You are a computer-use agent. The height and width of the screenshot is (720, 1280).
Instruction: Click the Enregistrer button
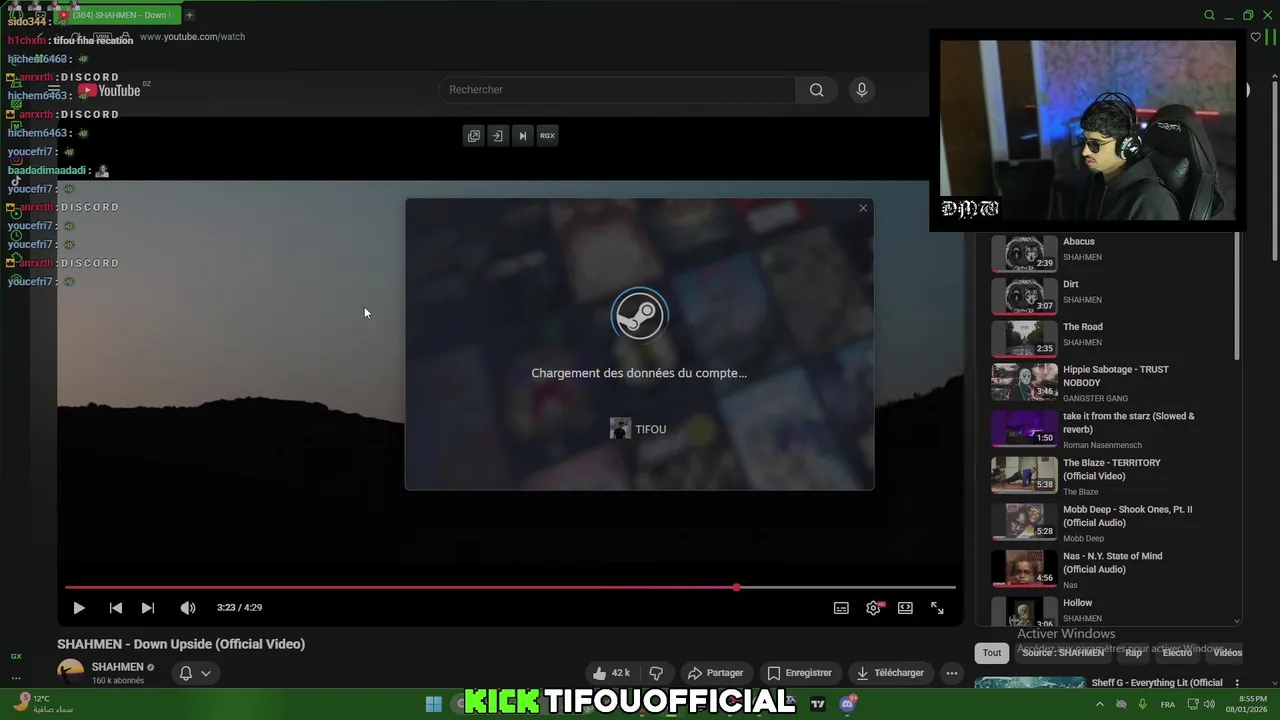point(799,673)
